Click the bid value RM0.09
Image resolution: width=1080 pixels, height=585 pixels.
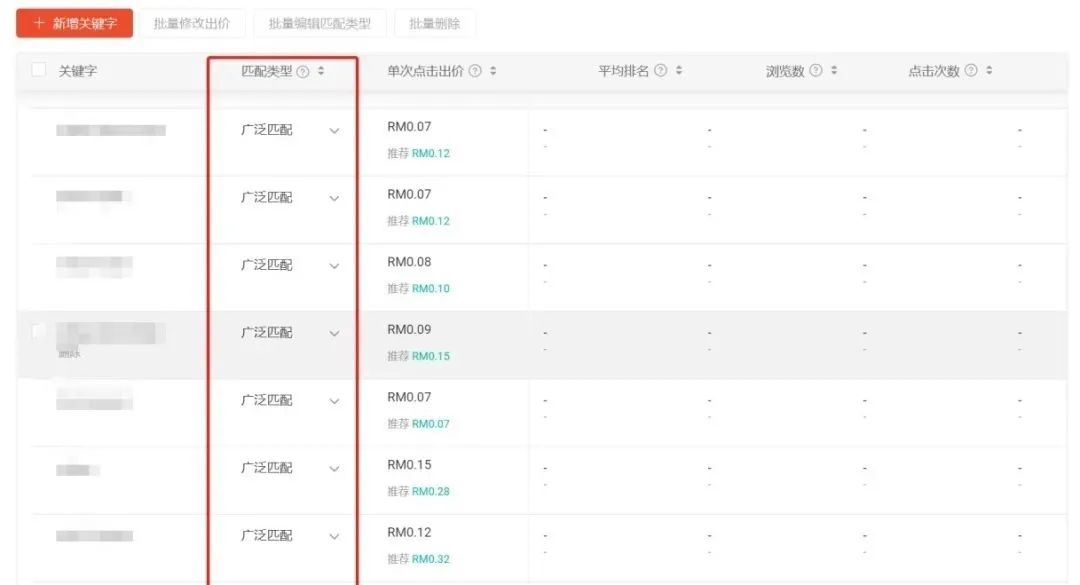(409, 329)
